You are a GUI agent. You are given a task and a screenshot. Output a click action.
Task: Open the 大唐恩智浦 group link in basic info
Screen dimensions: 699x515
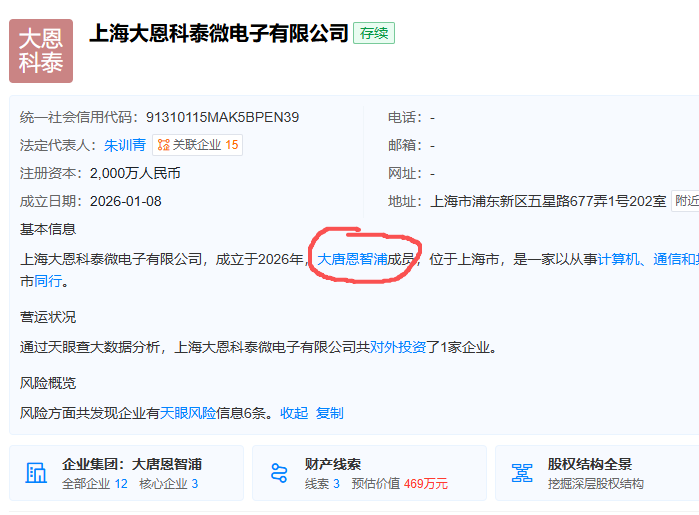point(352,259)
